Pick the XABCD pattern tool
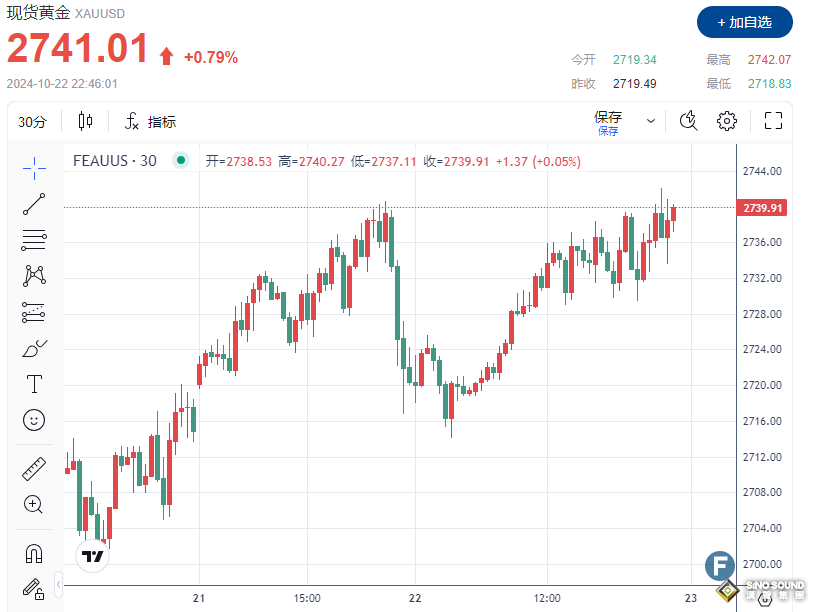This screenshot has height=612, width=814. [x=34, y=276]
